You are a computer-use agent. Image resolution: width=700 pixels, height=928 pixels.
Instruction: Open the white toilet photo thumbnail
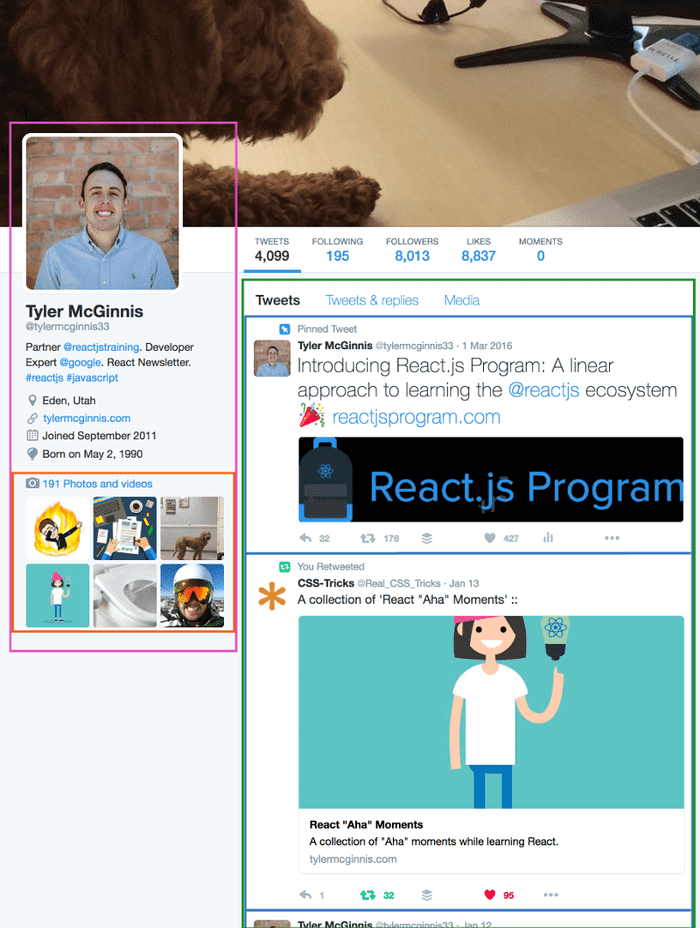click(x=125, y=595)
